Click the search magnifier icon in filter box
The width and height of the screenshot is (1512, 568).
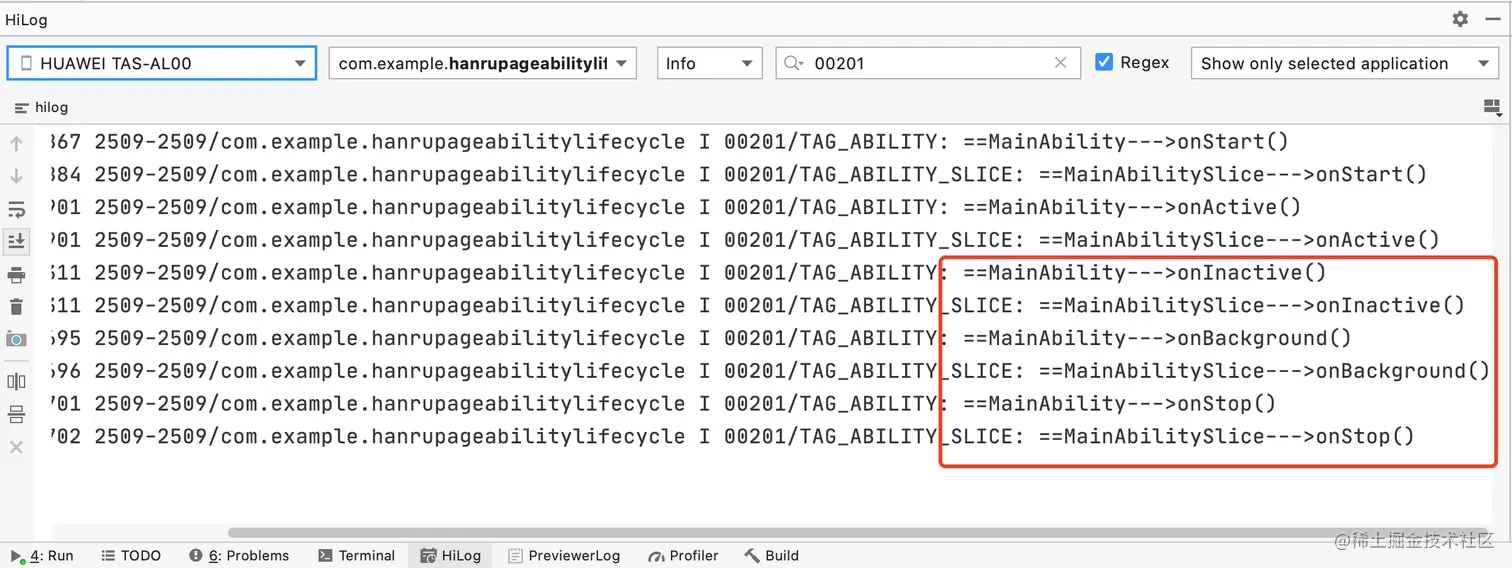point(794,63)
